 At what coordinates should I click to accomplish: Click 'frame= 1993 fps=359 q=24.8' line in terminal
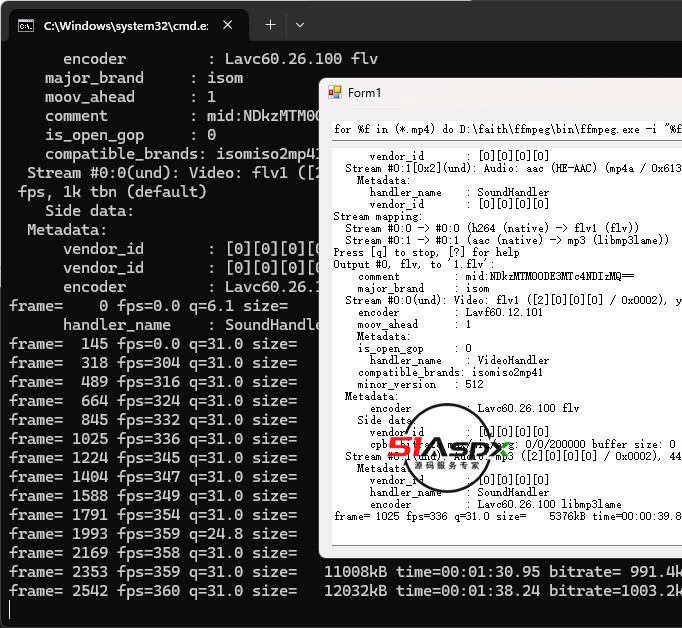point(153,534)
